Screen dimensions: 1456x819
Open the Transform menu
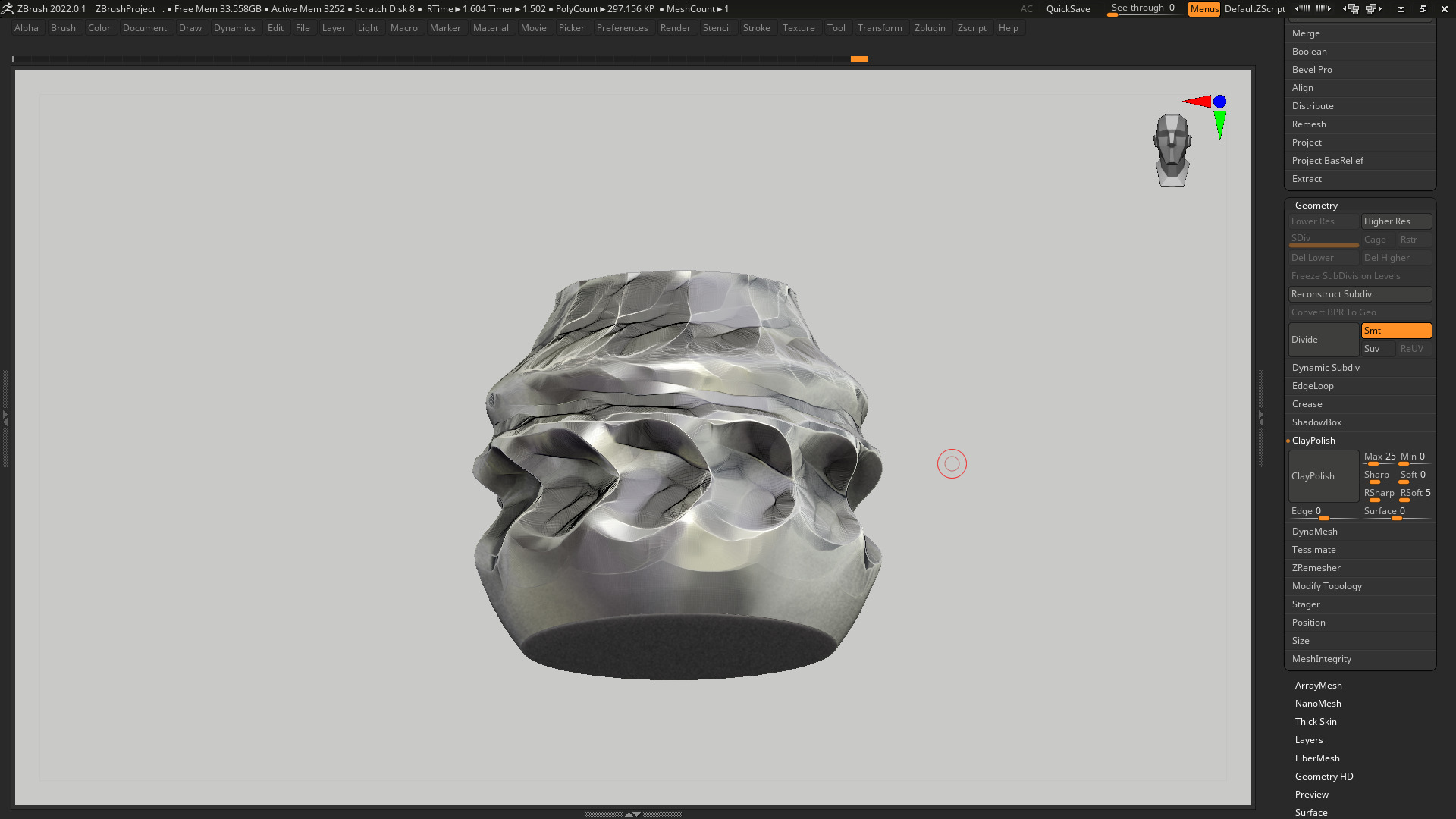tap(880, 28)
